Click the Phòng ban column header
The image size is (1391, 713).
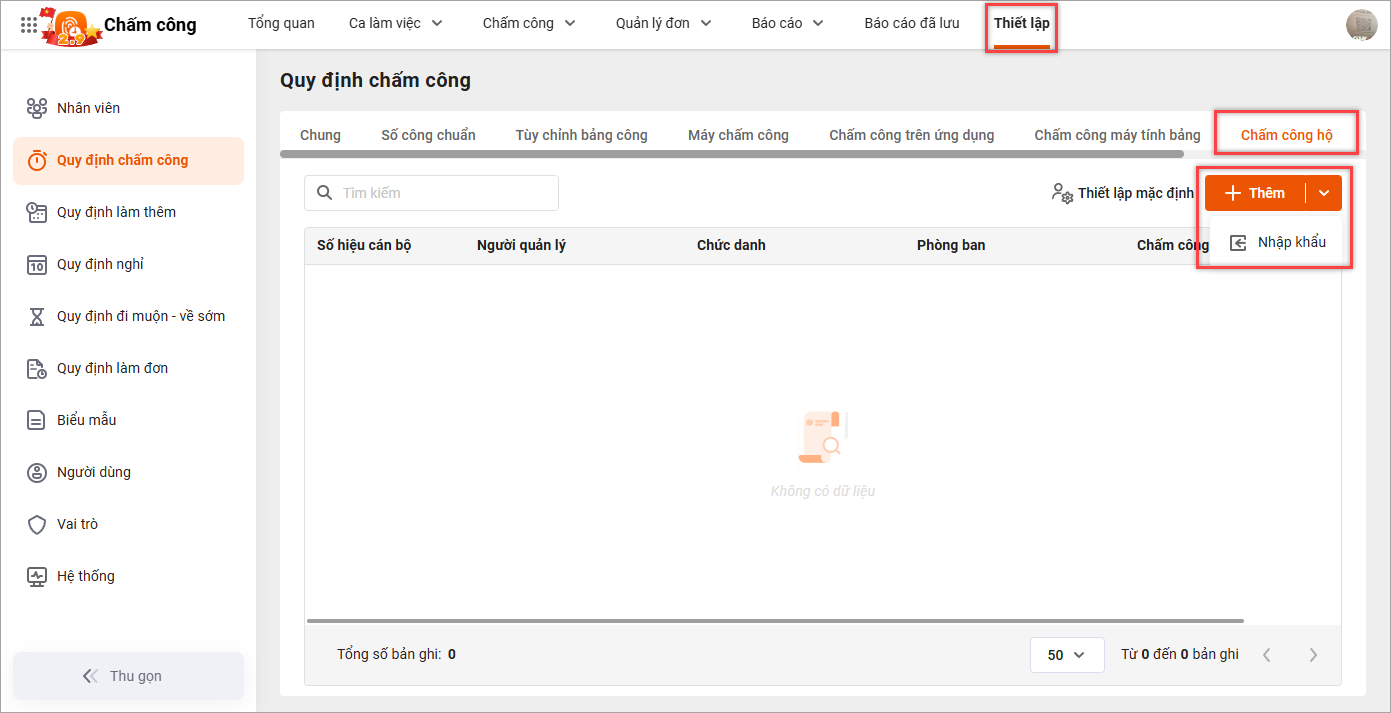coord(951,245)
